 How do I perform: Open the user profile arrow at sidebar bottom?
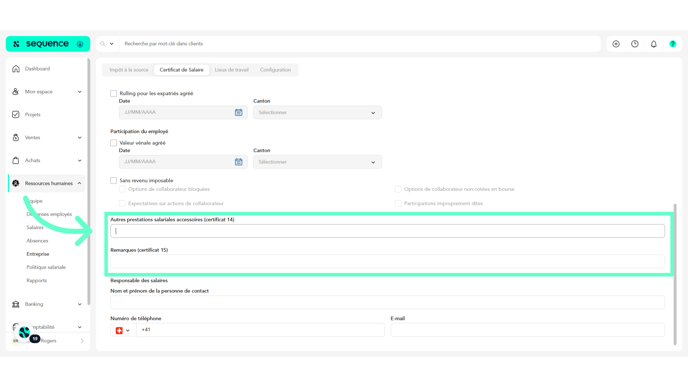point(82,341)
